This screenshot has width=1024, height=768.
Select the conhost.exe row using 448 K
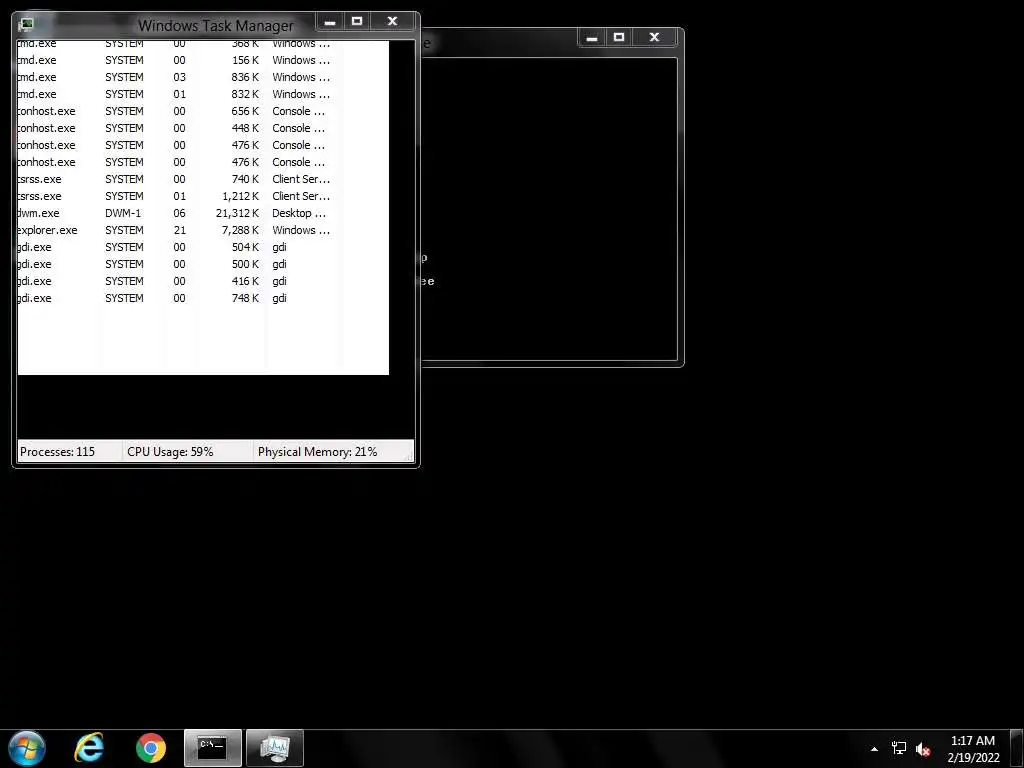point(203,128)
